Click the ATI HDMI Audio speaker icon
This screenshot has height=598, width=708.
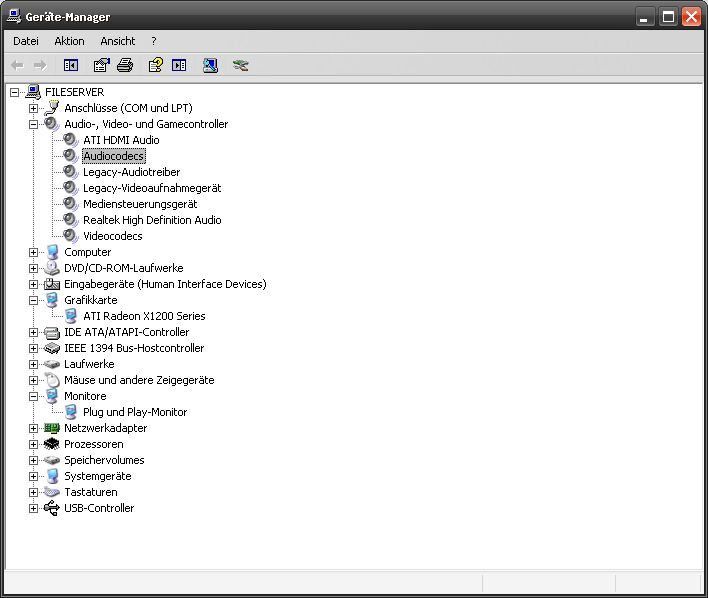click(x=71, y=140)
